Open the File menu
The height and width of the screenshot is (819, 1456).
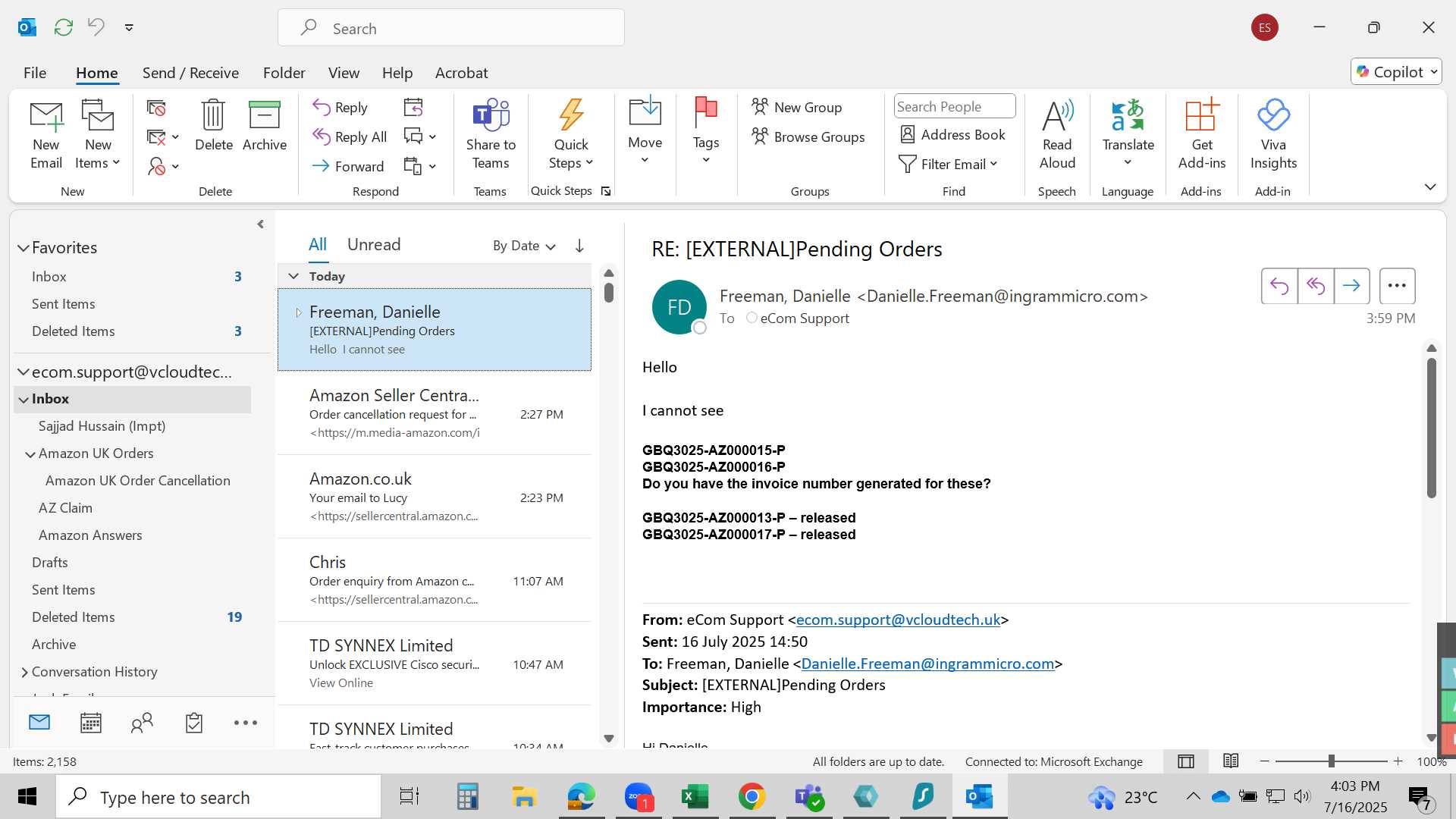[35, 73]
